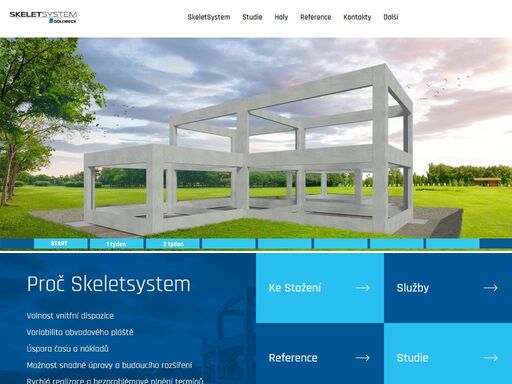Image resolution: width=512 pixels, height=384 pixels.
Task: Select the 2 týden timeline step
Action: point(173,244)
